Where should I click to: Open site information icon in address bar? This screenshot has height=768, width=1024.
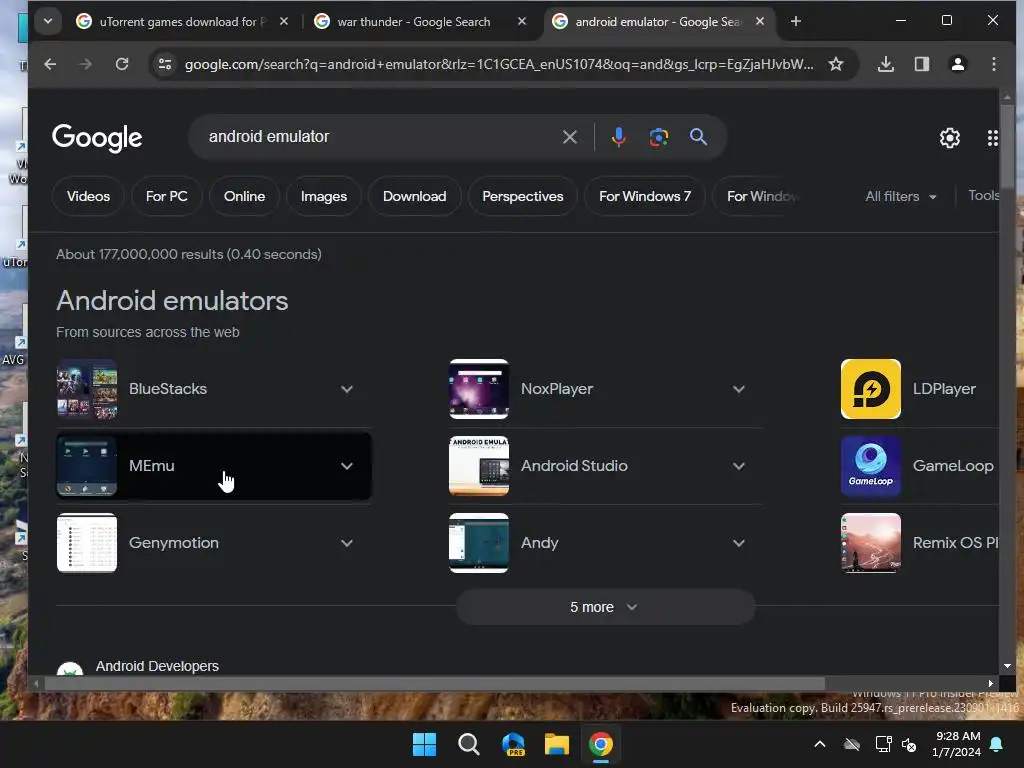165,64
